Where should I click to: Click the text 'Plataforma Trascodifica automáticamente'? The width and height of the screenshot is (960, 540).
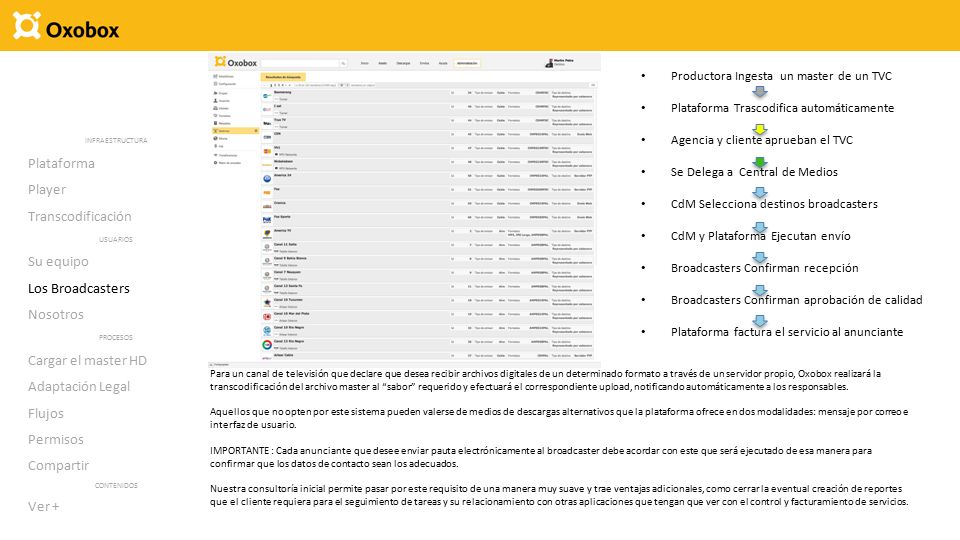click(x=782, y=108)
